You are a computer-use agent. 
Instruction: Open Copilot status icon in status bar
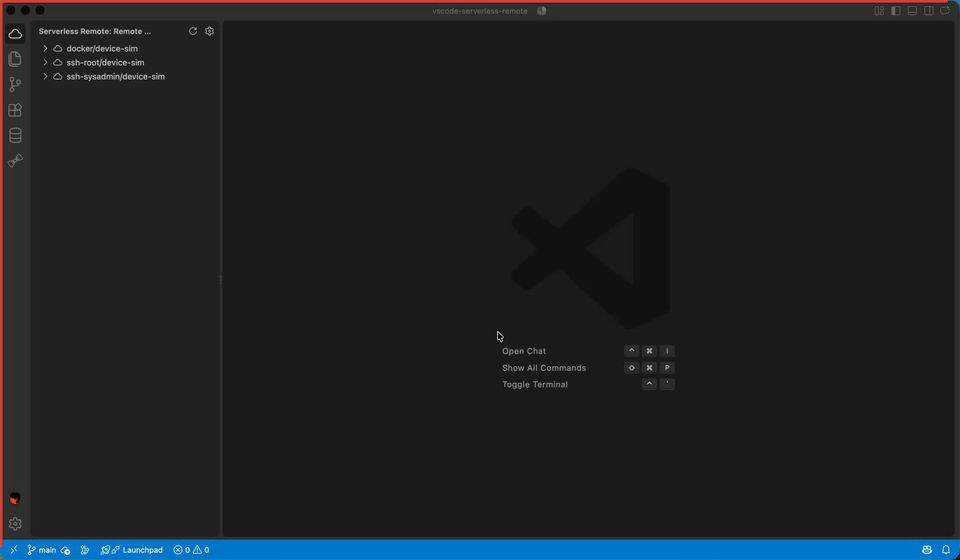(x=927, y=550)
